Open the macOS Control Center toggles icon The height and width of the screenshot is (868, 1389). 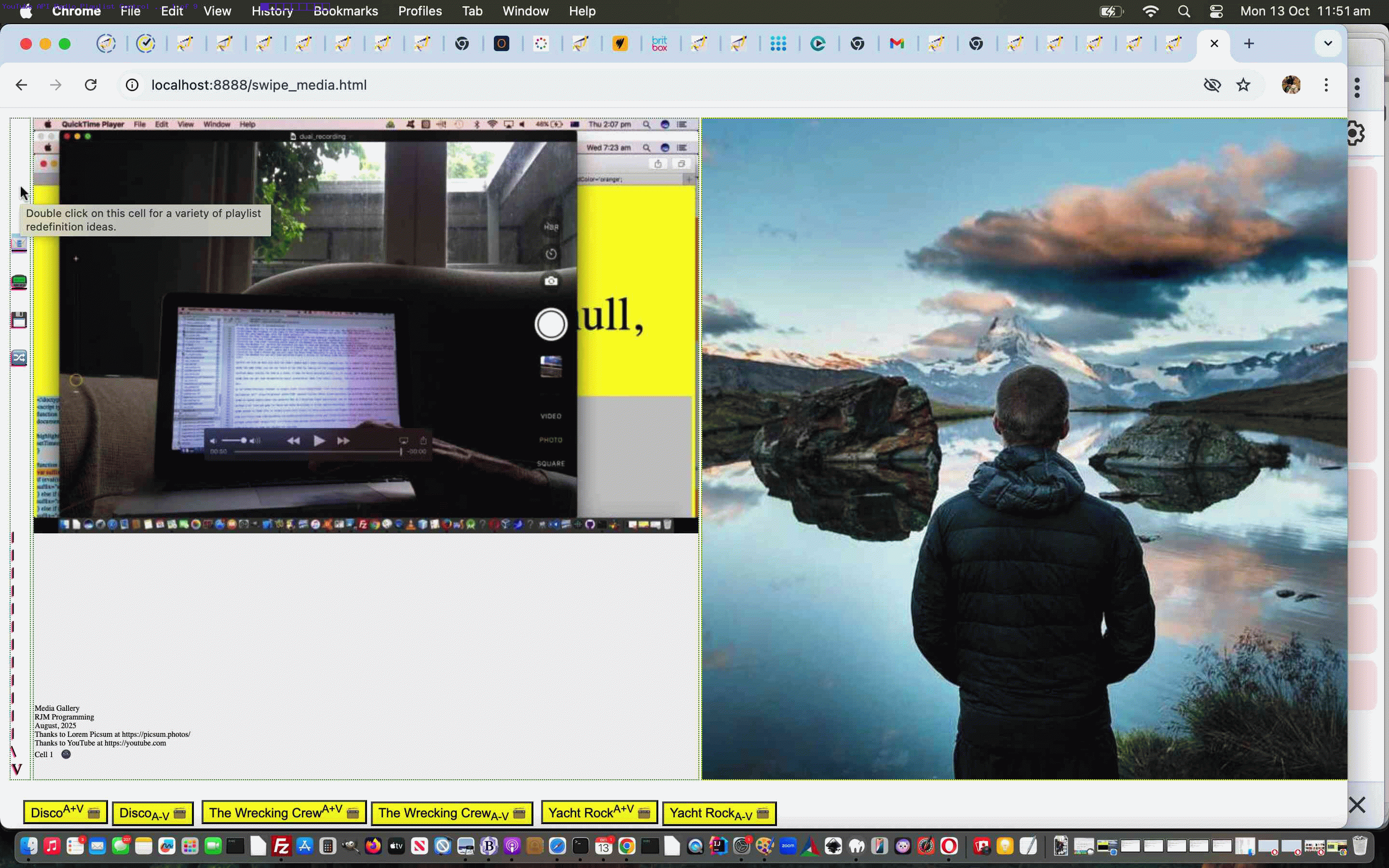point(1216,11)
